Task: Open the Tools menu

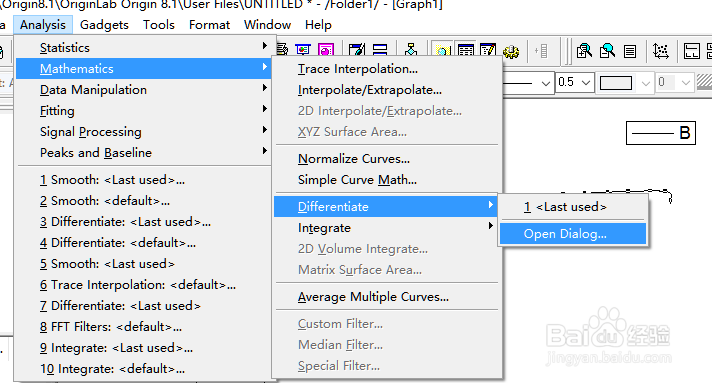Action: [x=158, y=25]
